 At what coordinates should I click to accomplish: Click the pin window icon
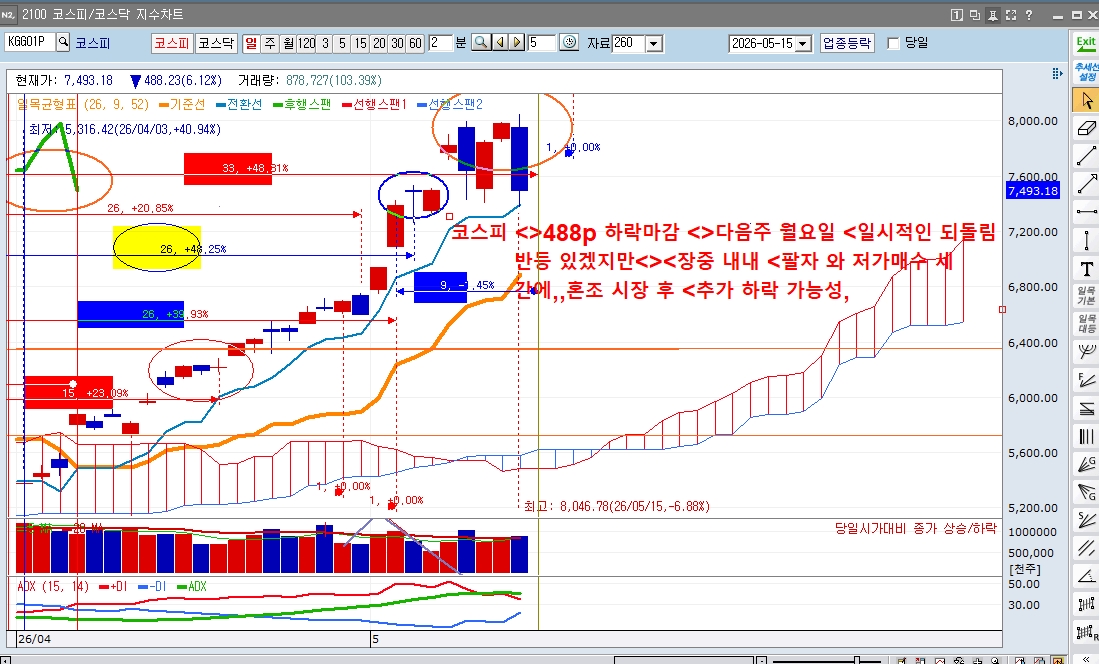(x=992, y=15)
